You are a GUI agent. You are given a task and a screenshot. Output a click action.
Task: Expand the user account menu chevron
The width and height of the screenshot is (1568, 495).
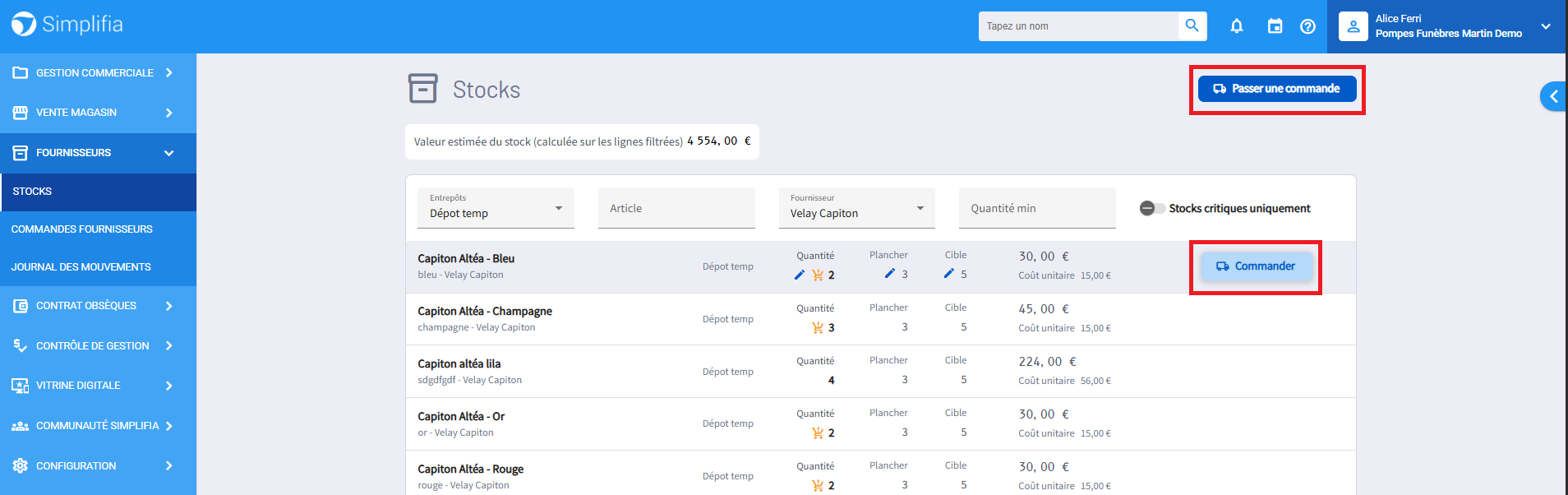pos(1546,26)
